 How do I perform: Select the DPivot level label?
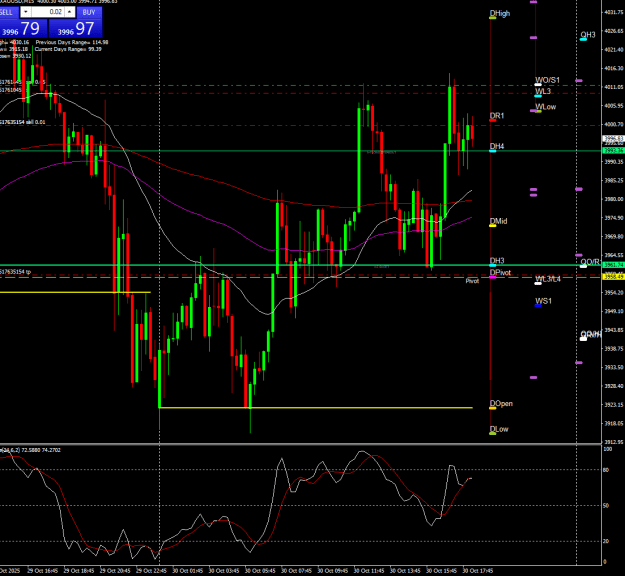click(x=500, y=273)
